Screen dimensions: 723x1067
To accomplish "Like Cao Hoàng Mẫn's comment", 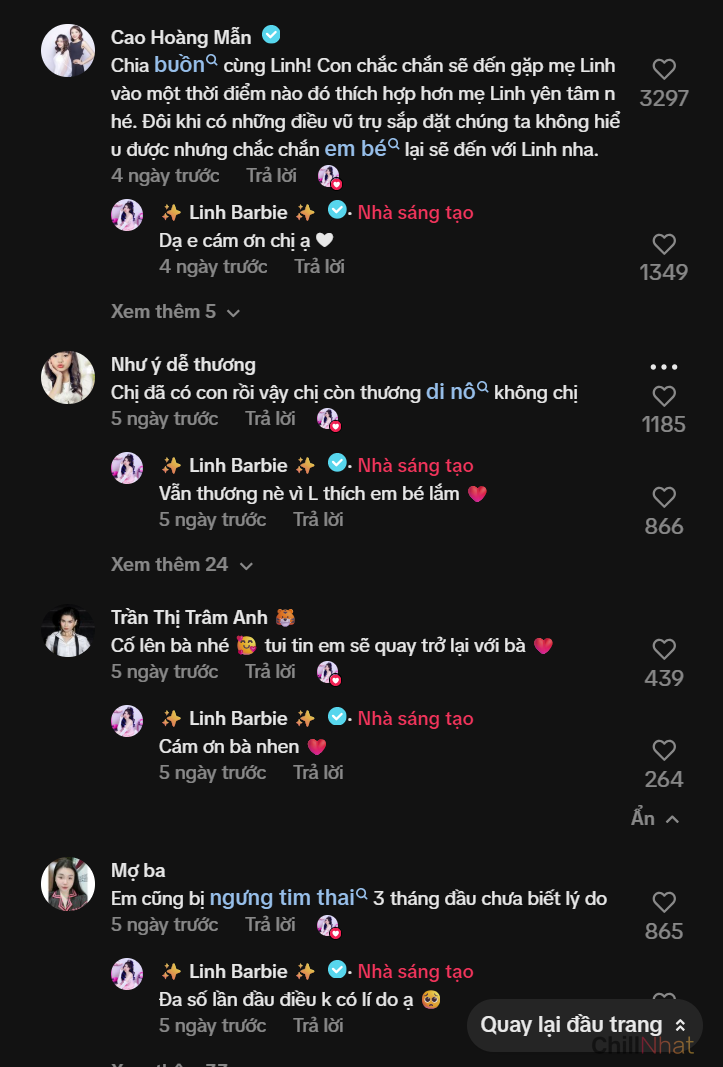I will pos(664,69).
